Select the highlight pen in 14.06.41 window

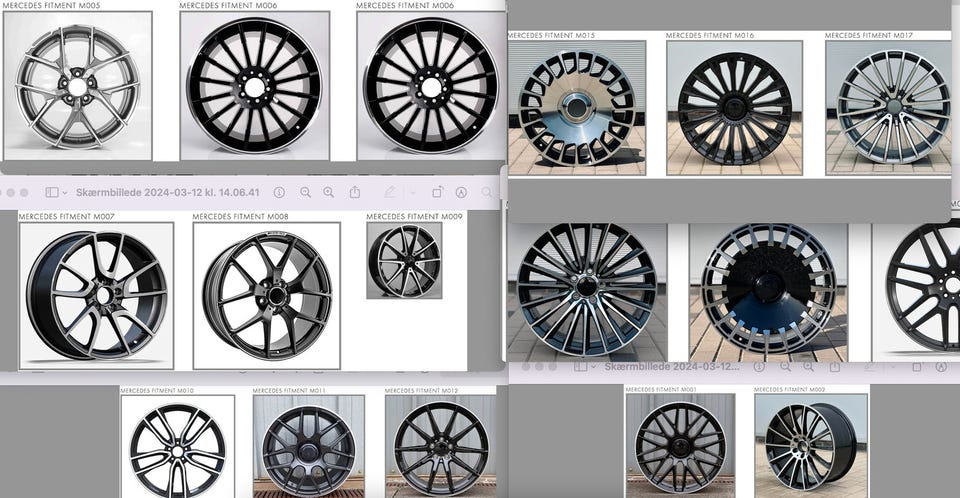click(389, 192)
